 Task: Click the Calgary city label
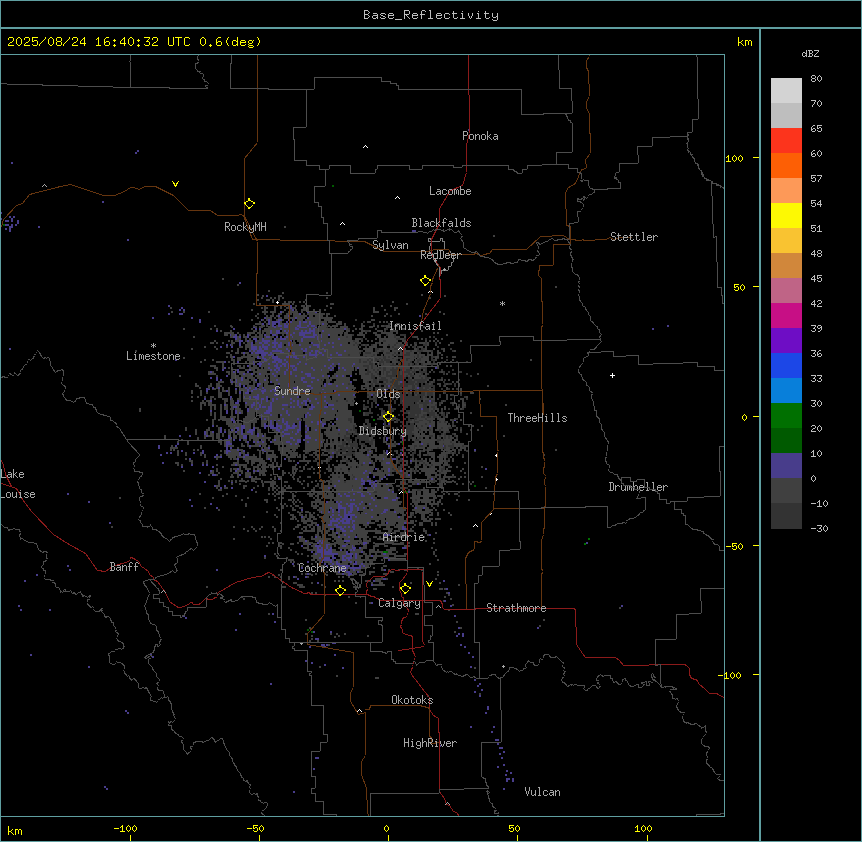(x=399, y=603)
